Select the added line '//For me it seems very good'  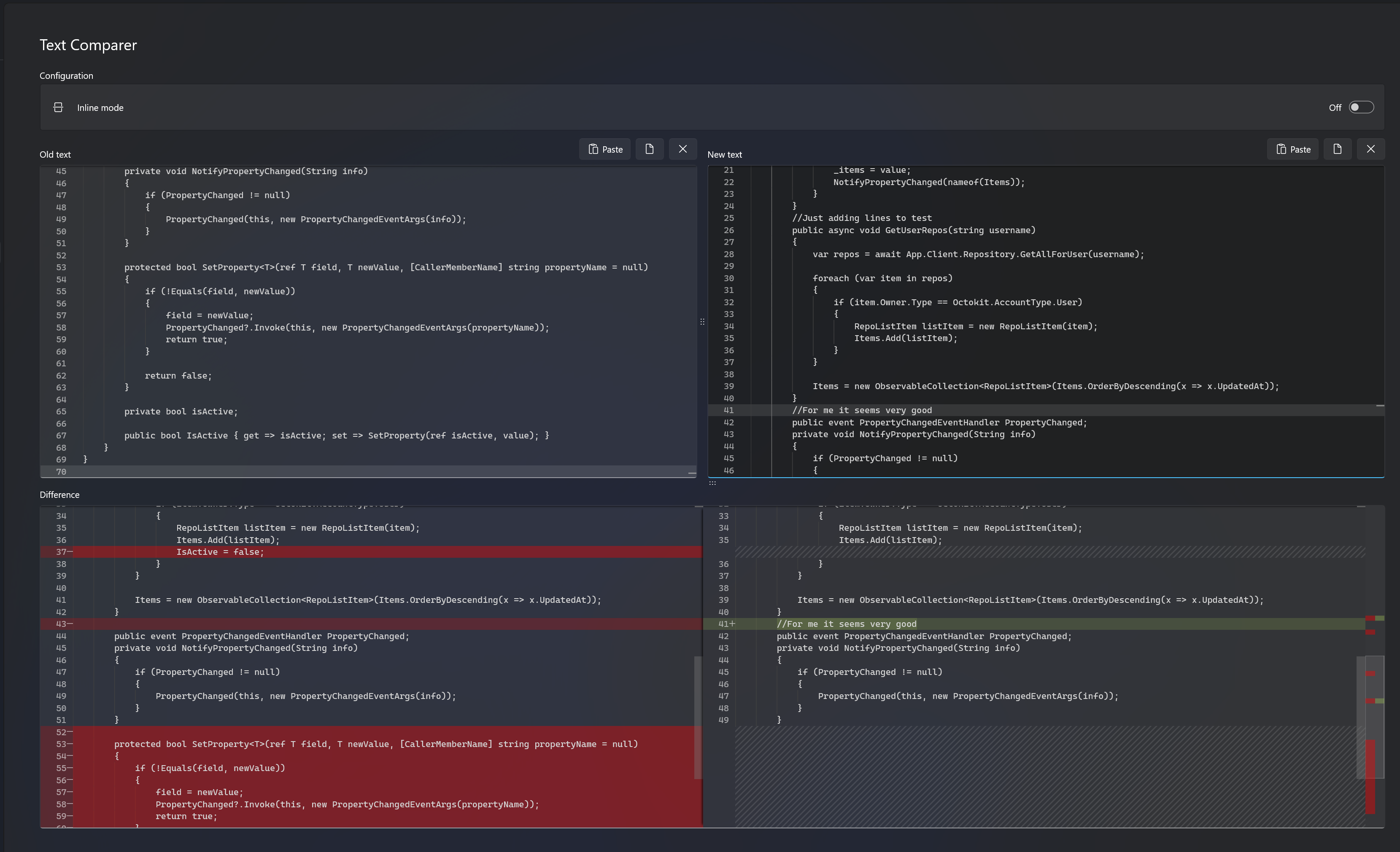click(847, 624)
